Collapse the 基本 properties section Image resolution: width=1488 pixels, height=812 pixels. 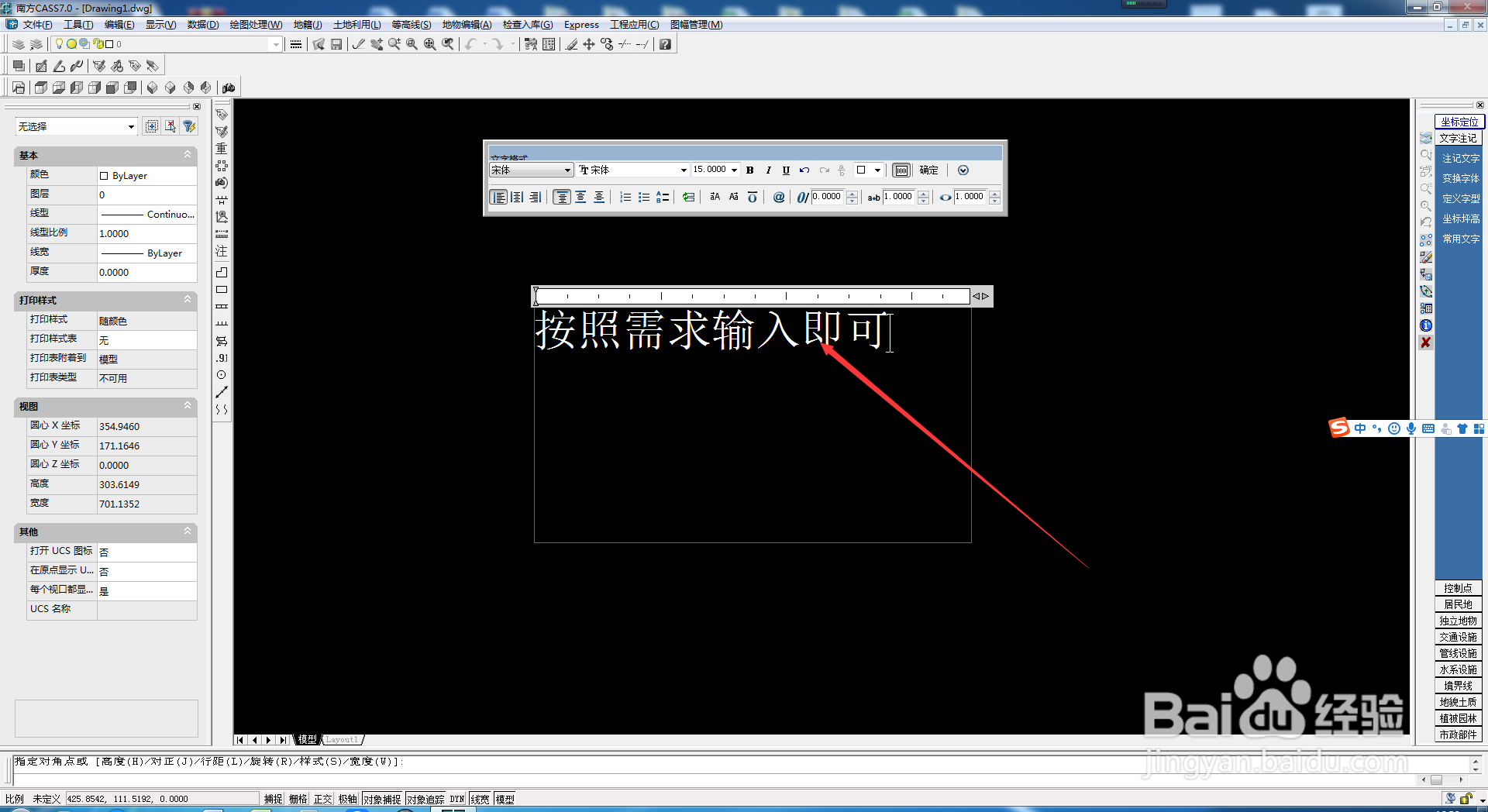pos(187,155)
